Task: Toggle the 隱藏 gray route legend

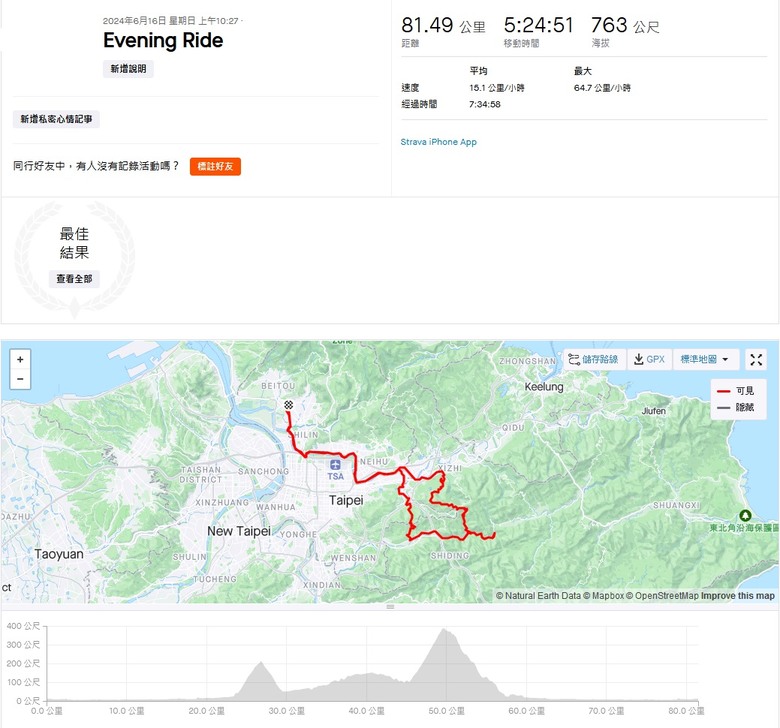Action: pyautogui.click(x=737, y=408)
